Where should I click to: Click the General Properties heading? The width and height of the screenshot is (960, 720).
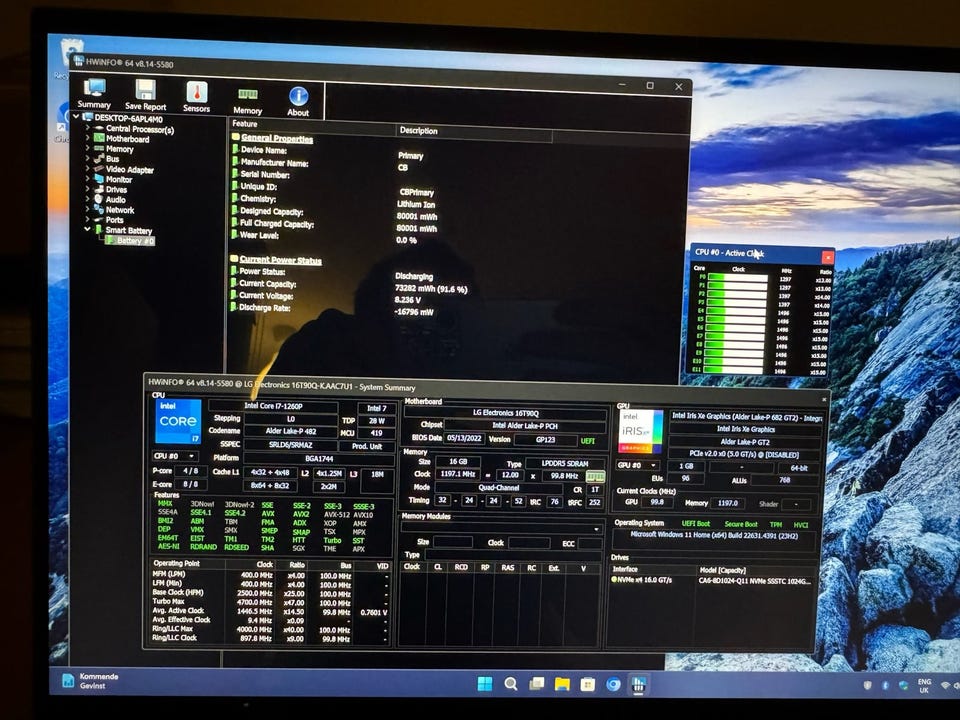[x=277, y=139]
